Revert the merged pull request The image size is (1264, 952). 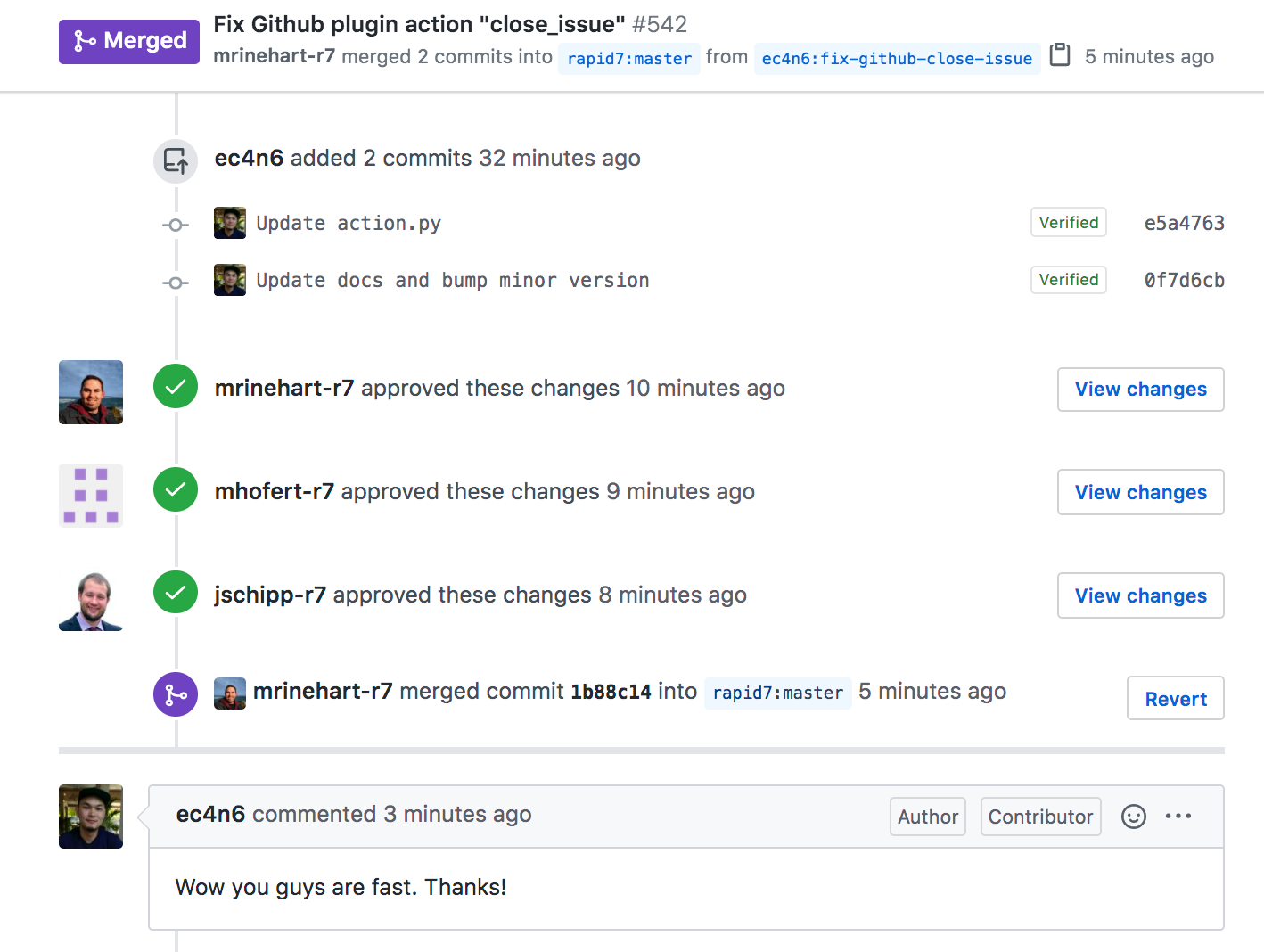coord(1175,699)
